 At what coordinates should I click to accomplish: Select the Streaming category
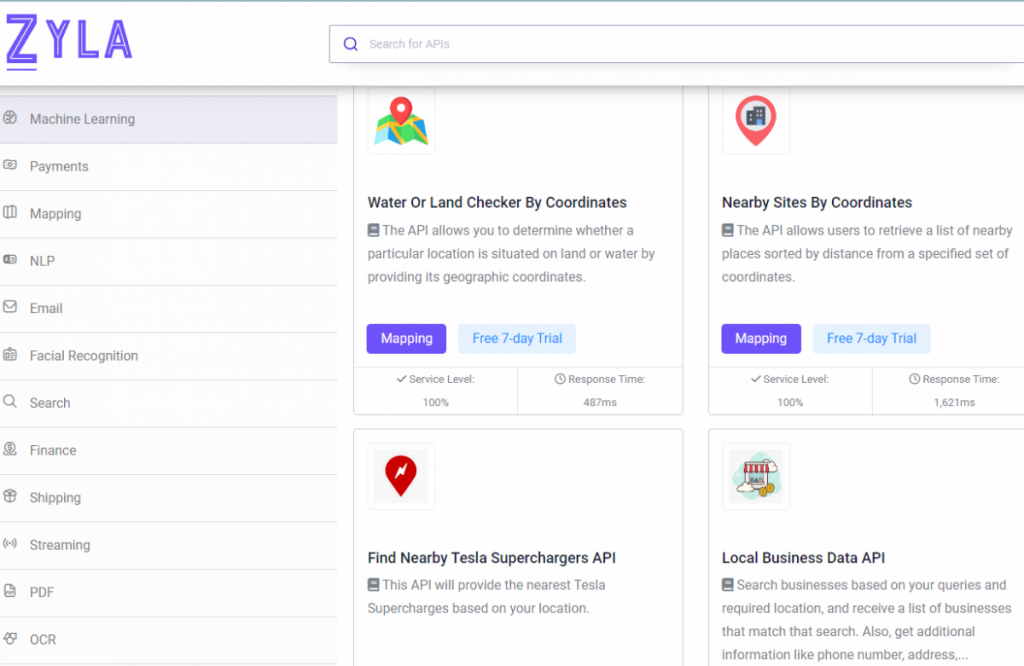point(168,545)
